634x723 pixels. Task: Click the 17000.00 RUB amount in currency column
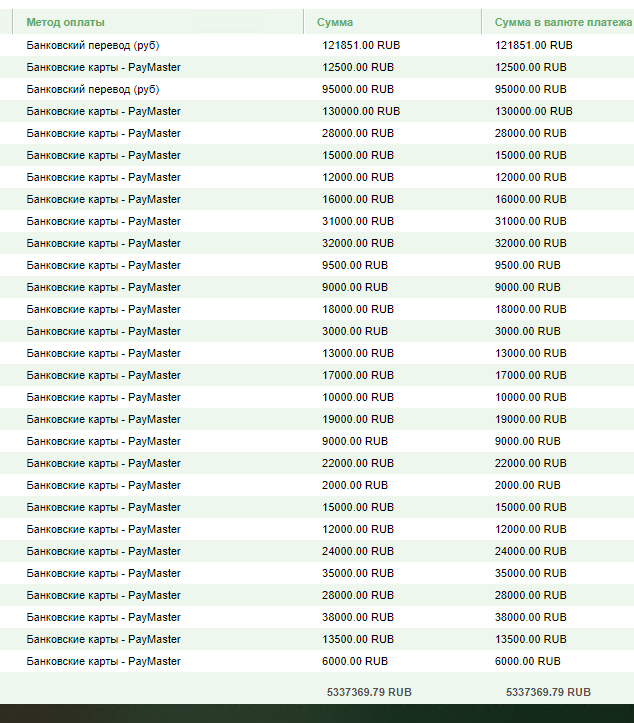(x=531, y=375)
